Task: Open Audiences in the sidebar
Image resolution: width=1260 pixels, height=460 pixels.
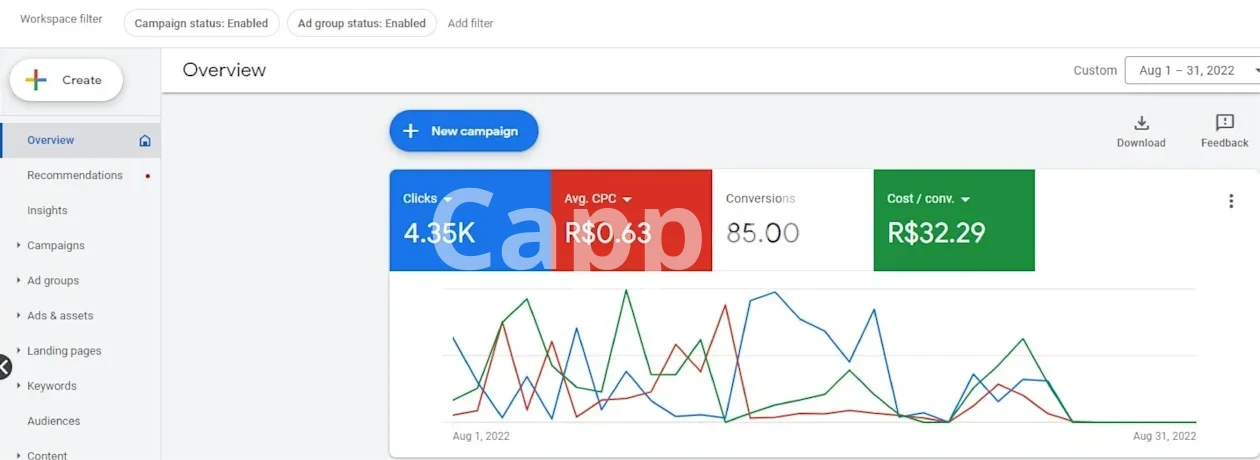Action: coord(53,421)
